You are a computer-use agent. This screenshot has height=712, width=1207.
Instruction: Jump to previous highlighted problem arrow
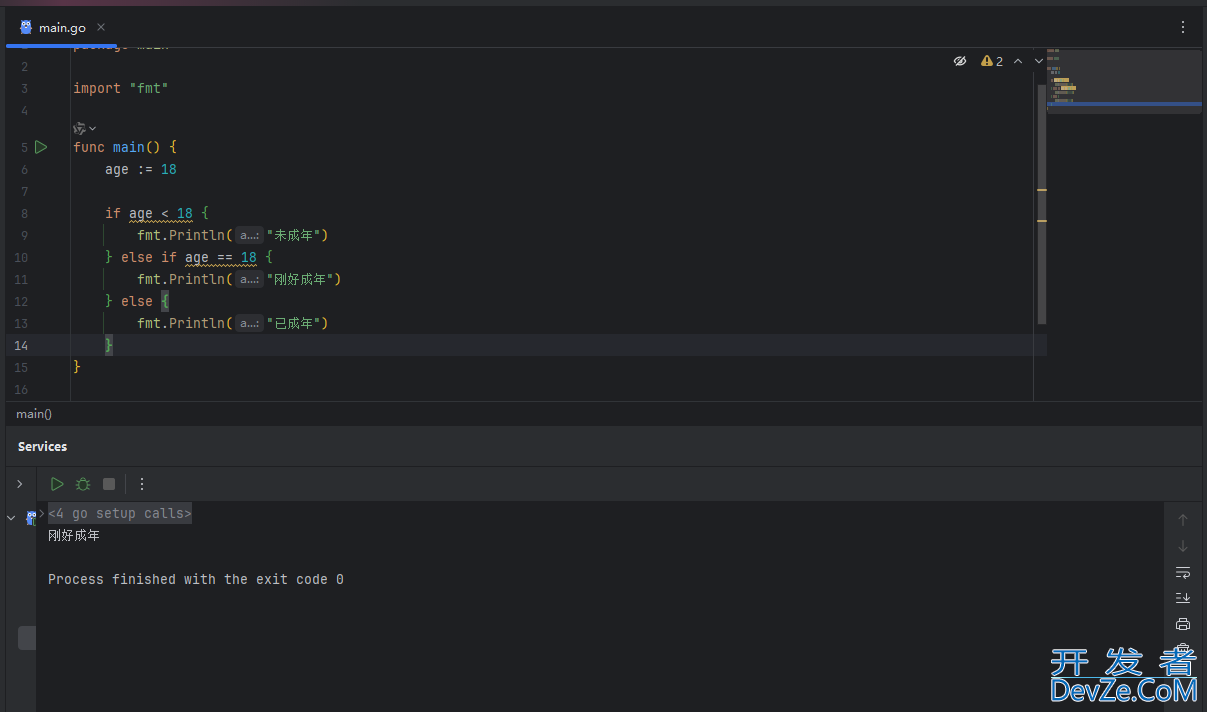coord(1018,61)
